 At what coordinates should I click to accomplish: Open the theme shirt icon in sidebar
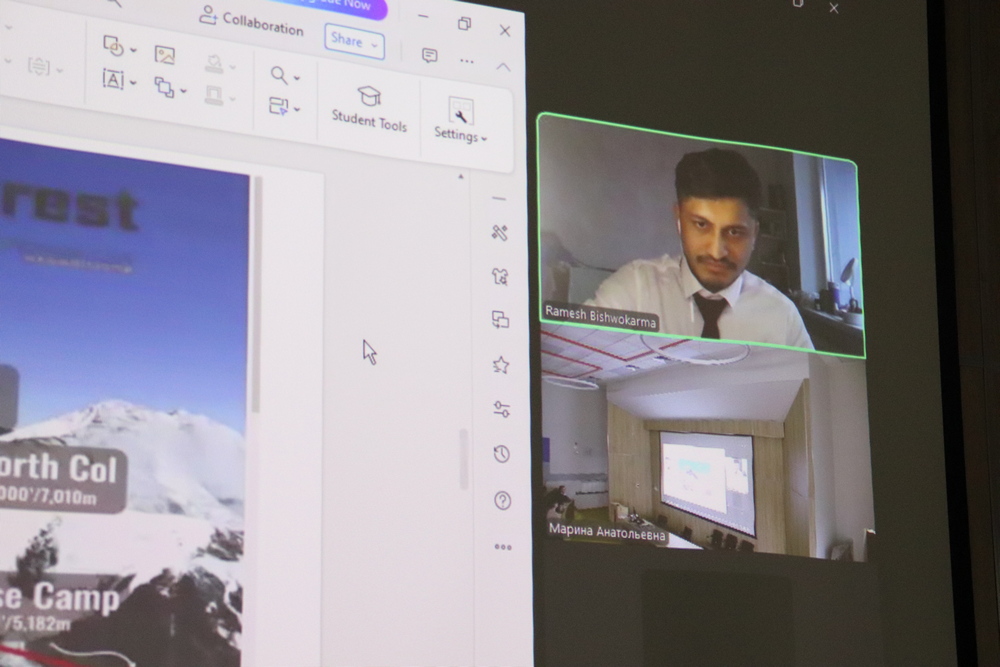[x=500, y=276]
